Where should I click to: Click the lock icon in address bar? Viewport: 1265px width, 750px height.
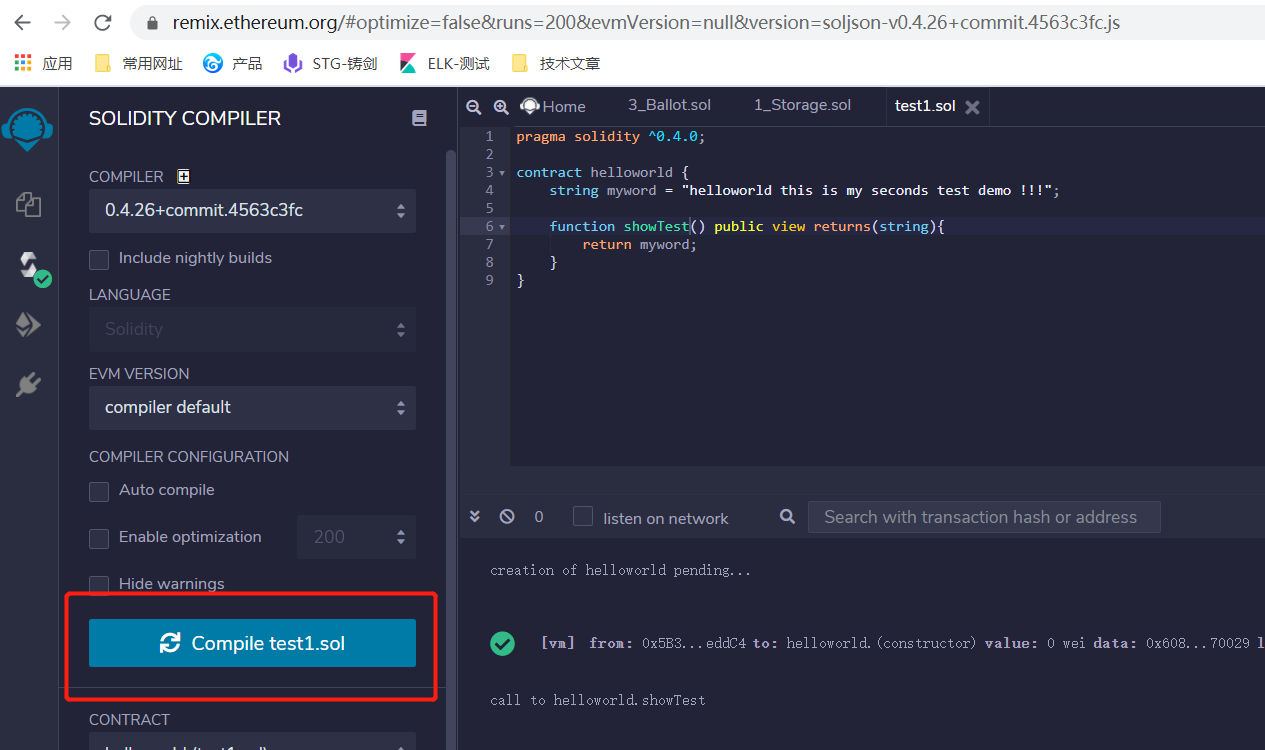coord(153,22)
